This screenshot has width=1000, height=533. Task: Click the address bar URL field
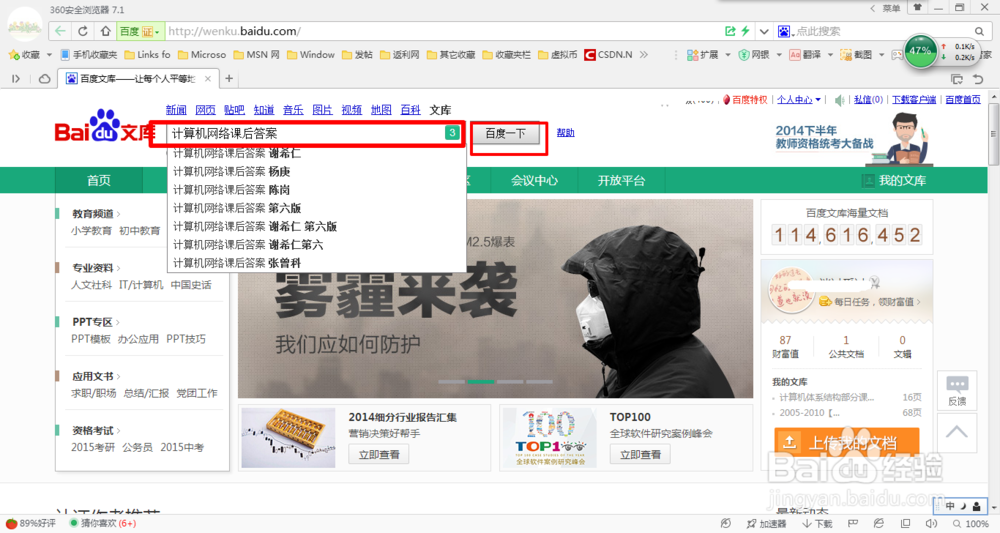(443, 31)
